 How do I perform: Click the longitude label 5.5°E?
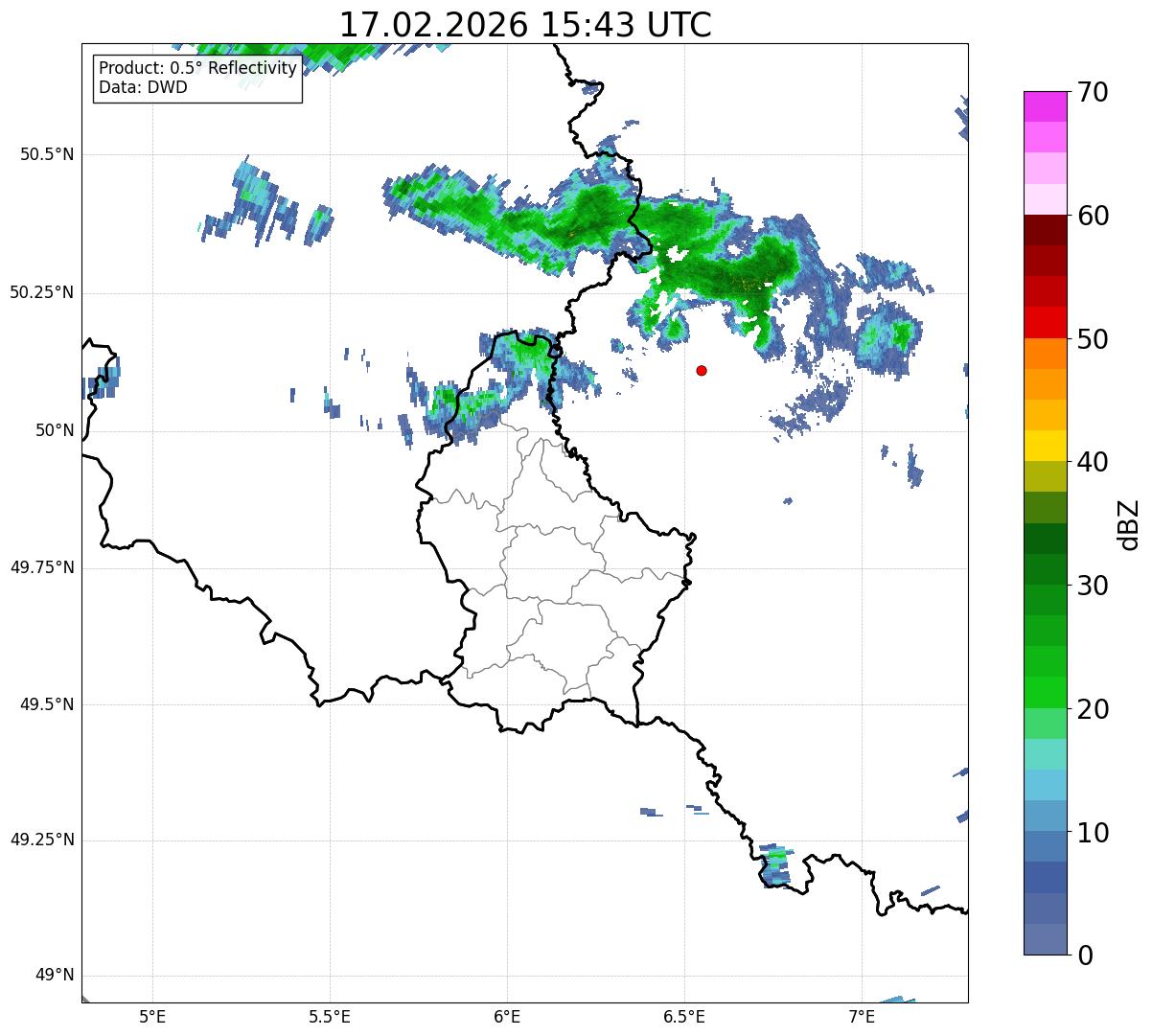click(x=330, y=1017)
